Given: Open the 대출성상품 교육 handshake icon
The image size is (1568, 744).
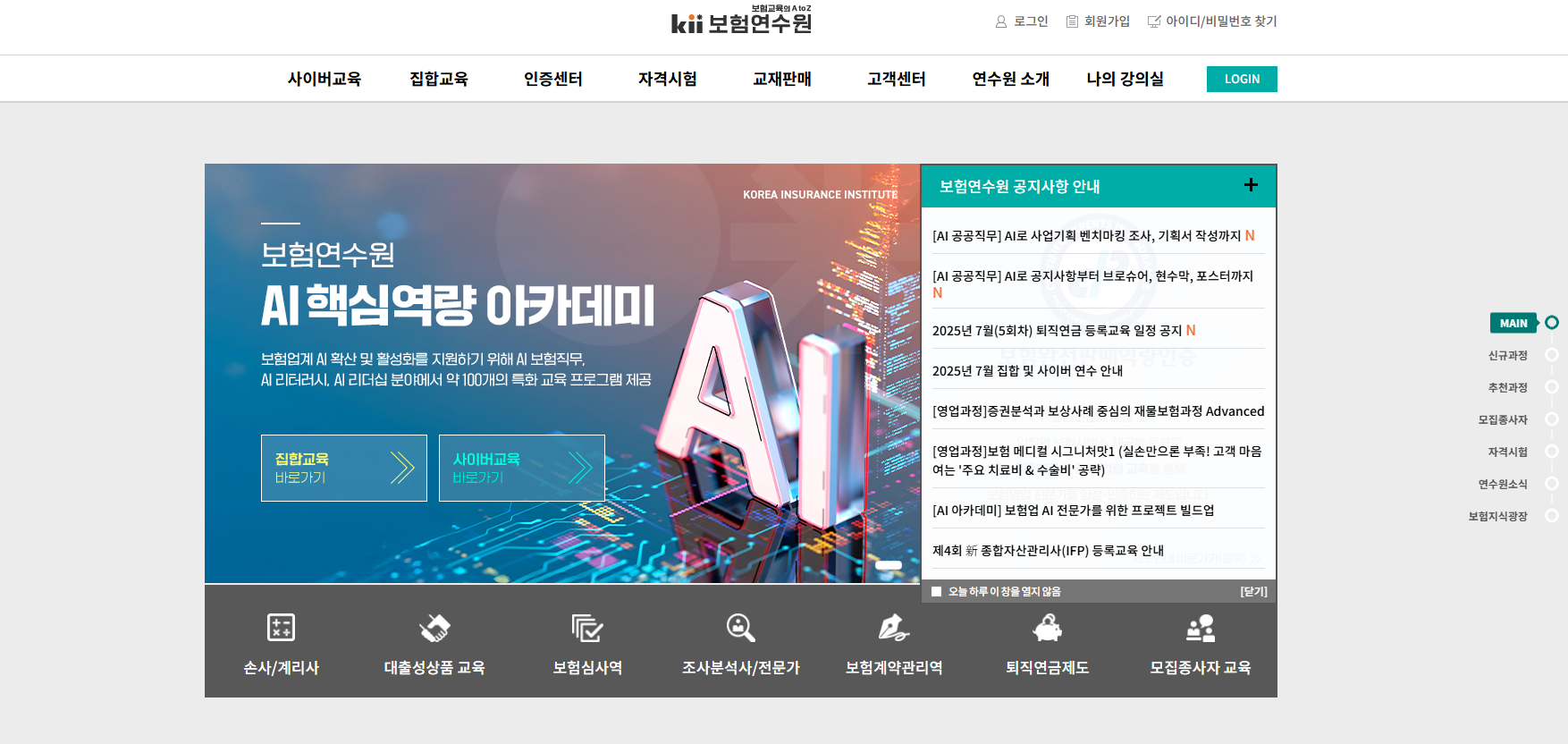Looking at the screenshot, I should (x=434, y=628).
